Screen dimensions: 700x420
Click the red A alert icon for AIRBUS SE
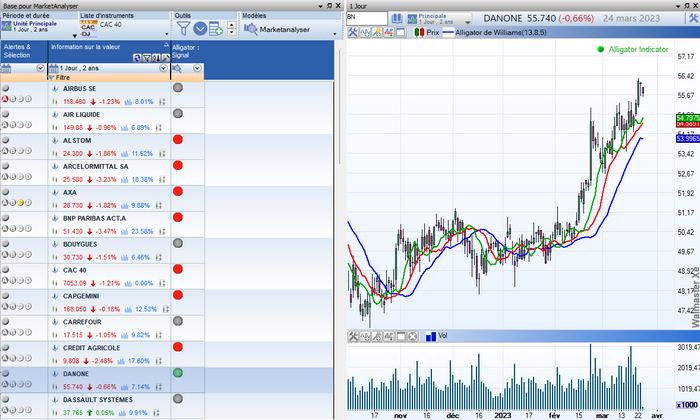click(5, 99)
